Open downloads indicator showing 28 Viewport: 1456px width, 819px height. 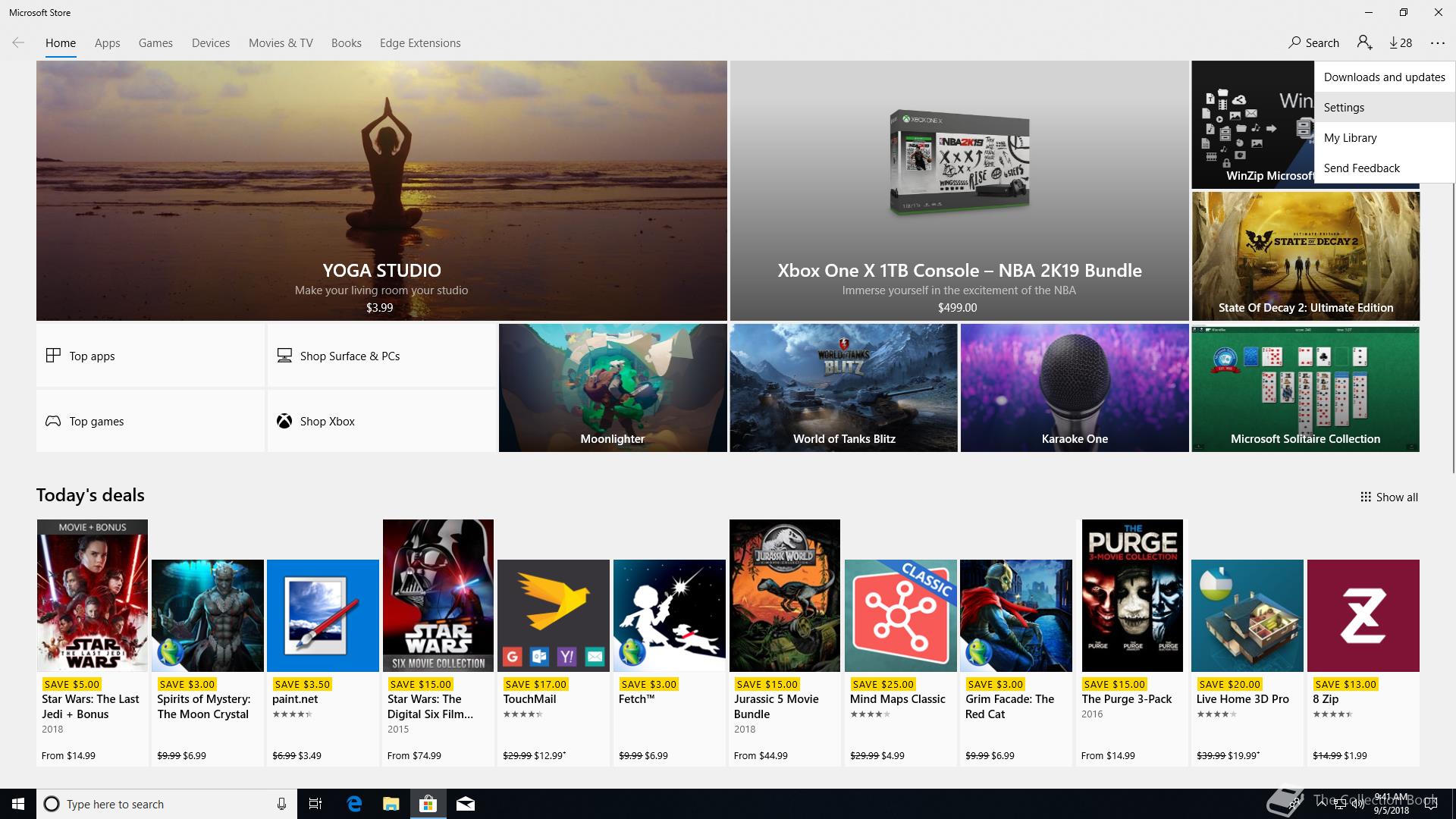[x=1401, y=43]
